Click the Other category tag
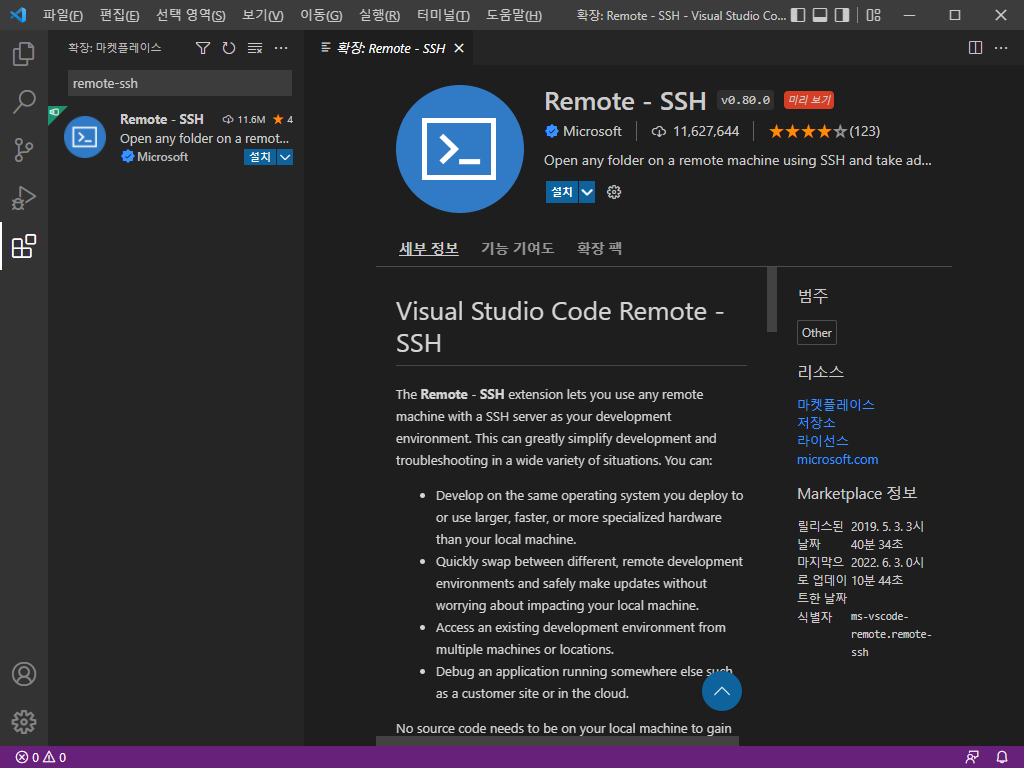This screenshot has width=1024, height=768. click(x=816, y=332)
